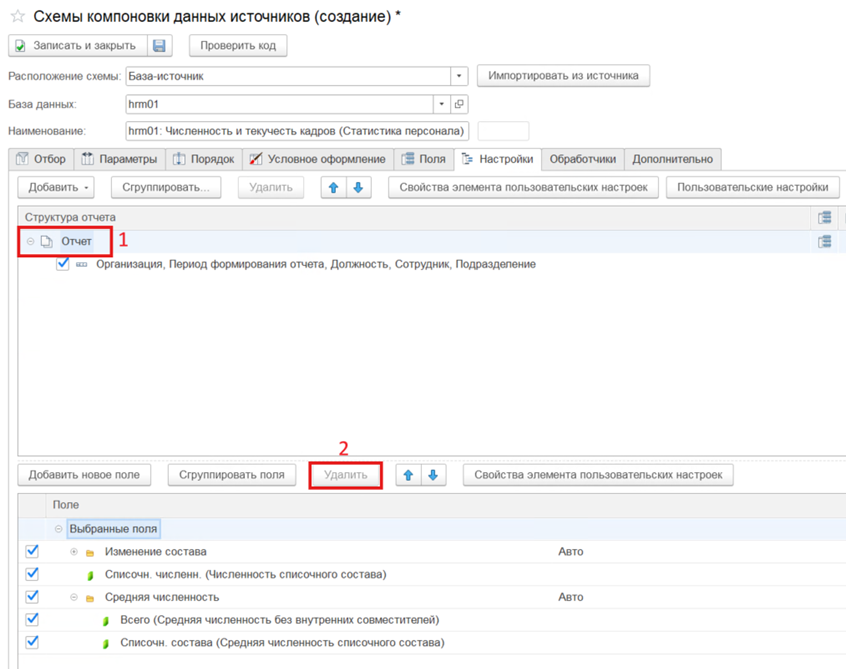846x669 pixels.
Task: Click the Наименование text input field
Action: click(x=296, y=131)
